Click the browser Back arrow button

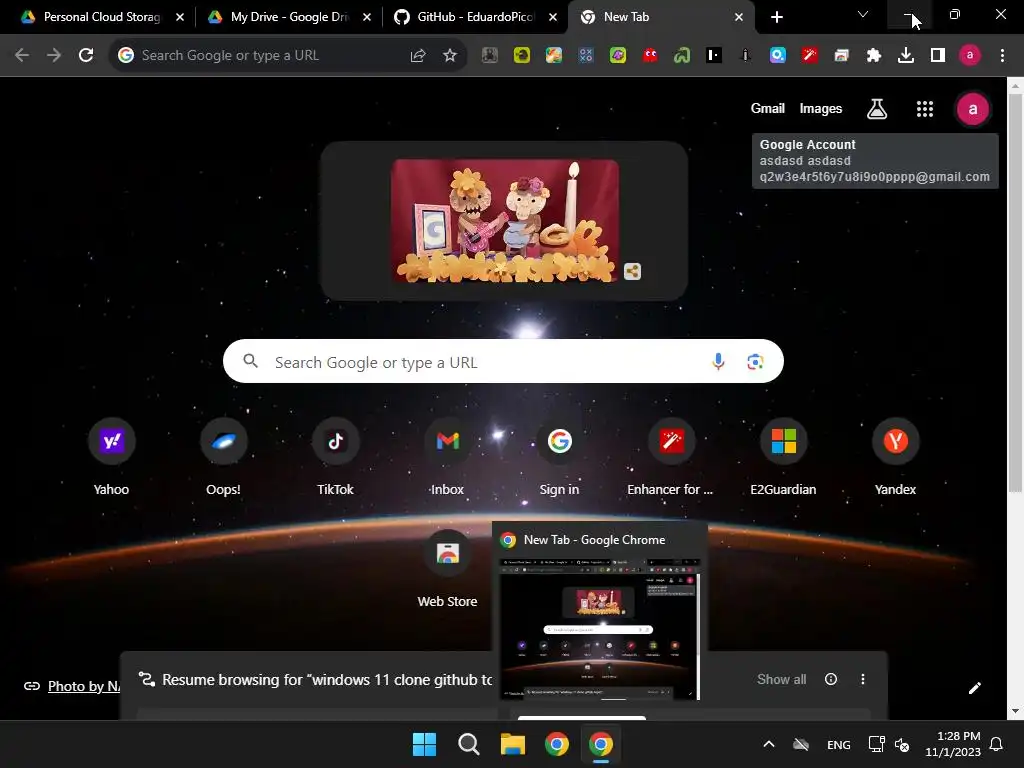22,56
